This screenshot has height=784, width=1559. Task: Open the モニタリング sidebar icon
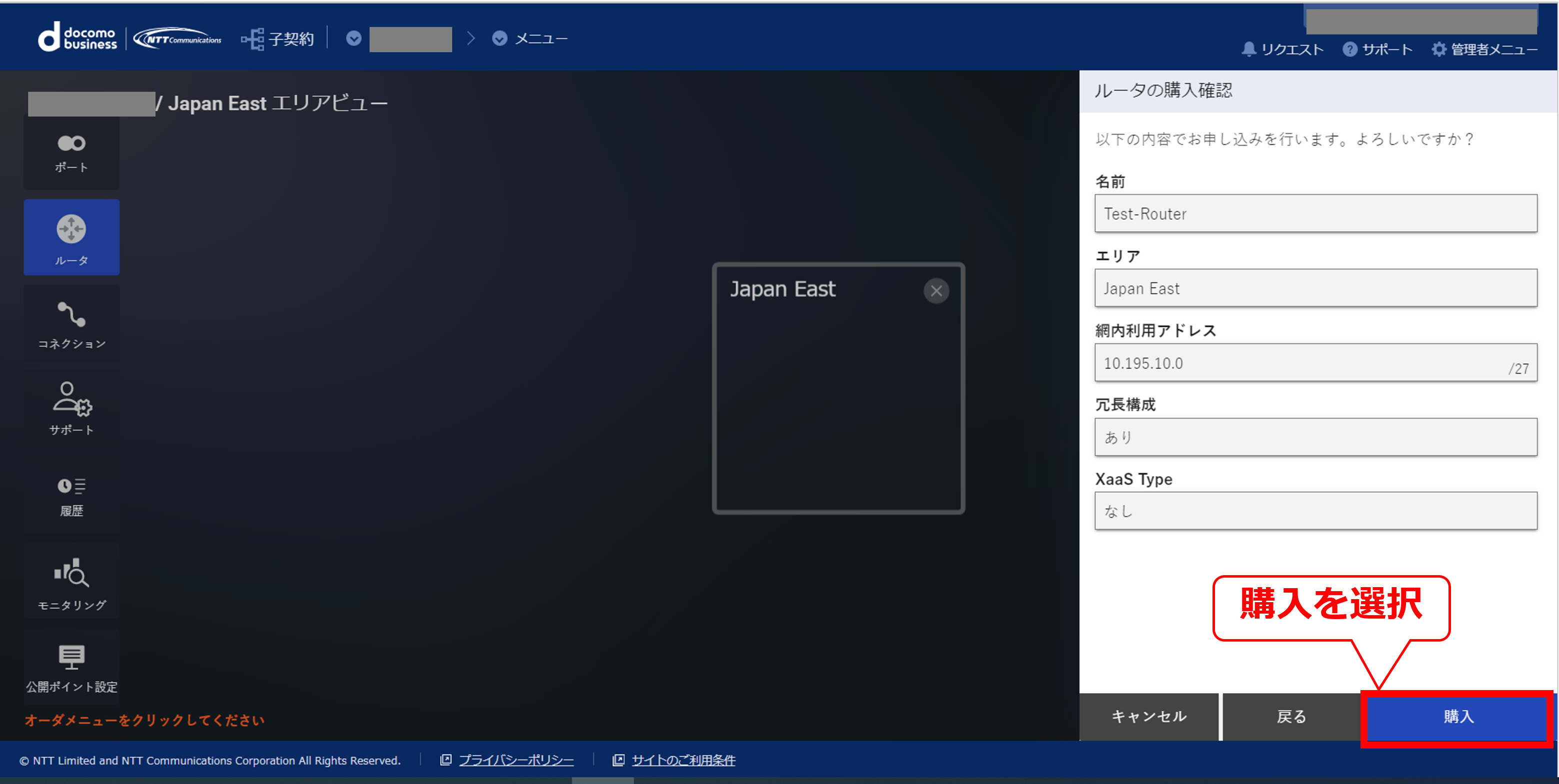[x=71, y=581]
